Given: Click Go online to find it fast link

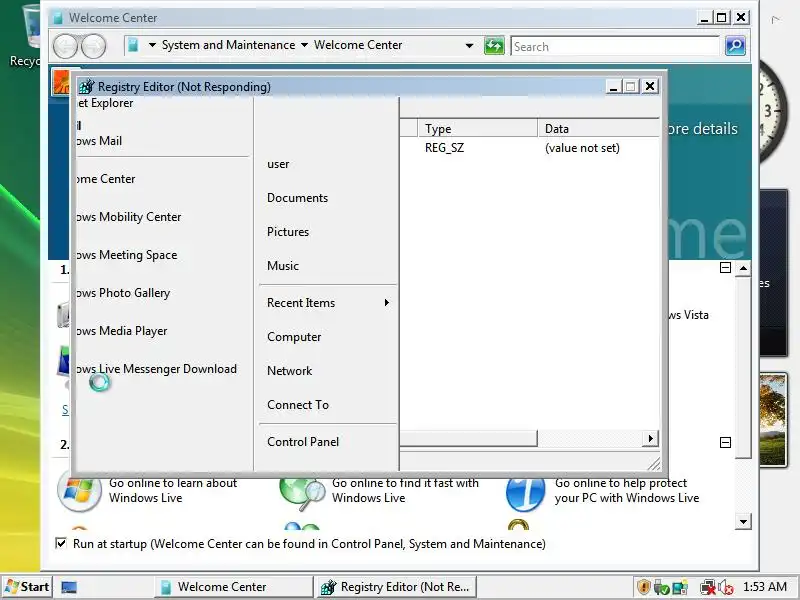Looking at the screenshot, I should pos(405,490).
